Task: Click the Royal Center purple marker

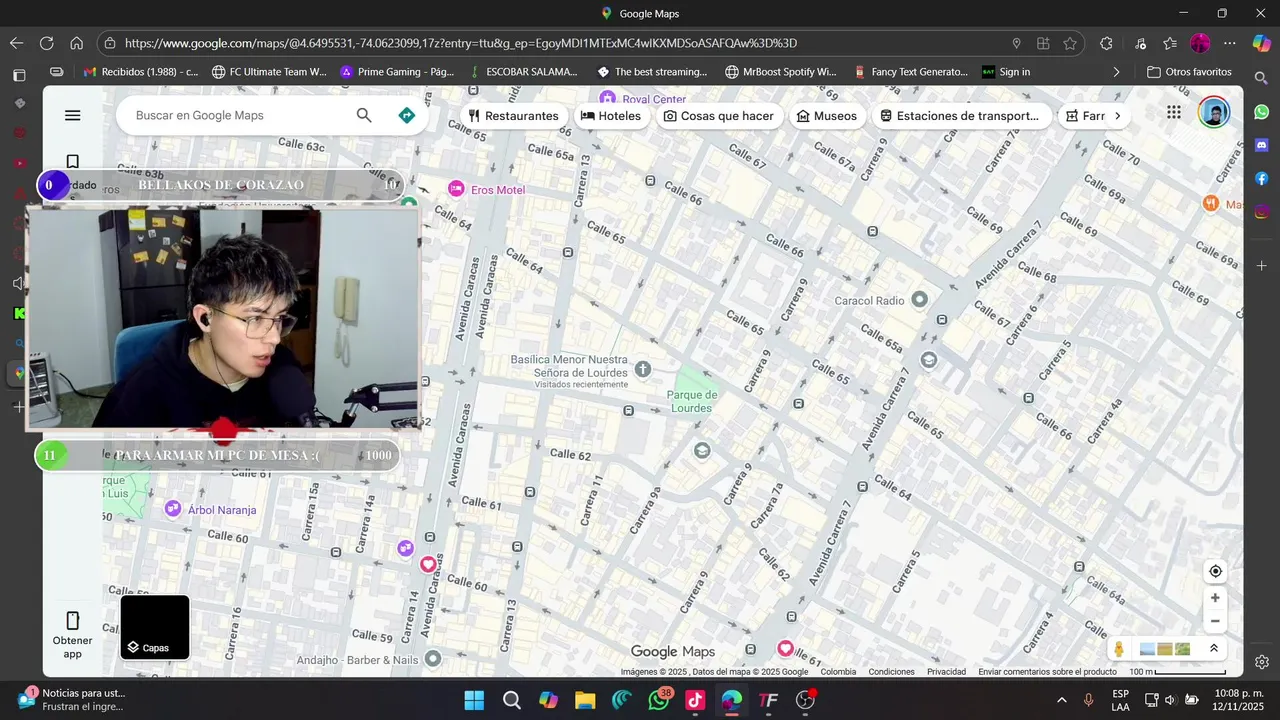Action: [607, 98]
